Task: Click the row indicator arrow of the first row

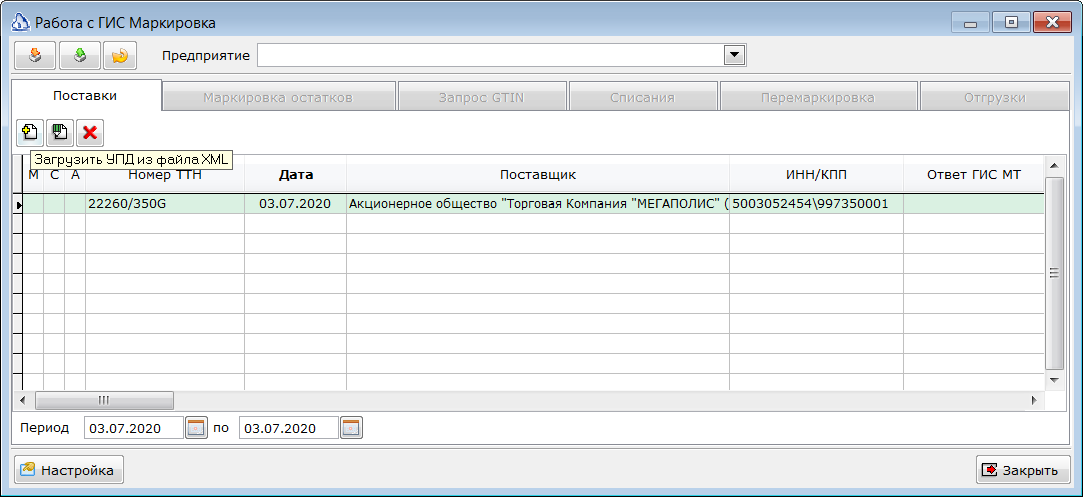Action: [x=19, y=204]
